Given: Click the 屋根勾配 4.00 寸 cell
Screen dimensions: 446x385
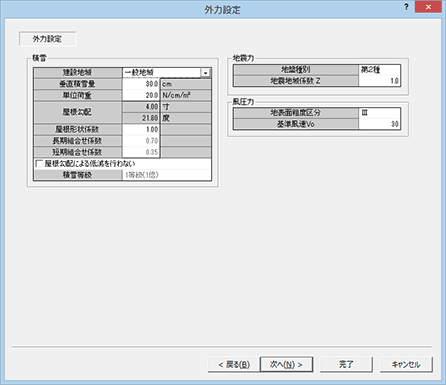Looking at the screenshot, I should pyautogui.click(x=141, y=107).
